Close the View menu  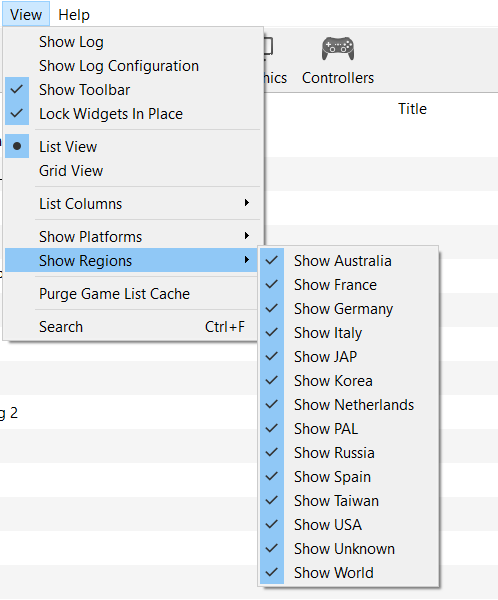(26, 15)
